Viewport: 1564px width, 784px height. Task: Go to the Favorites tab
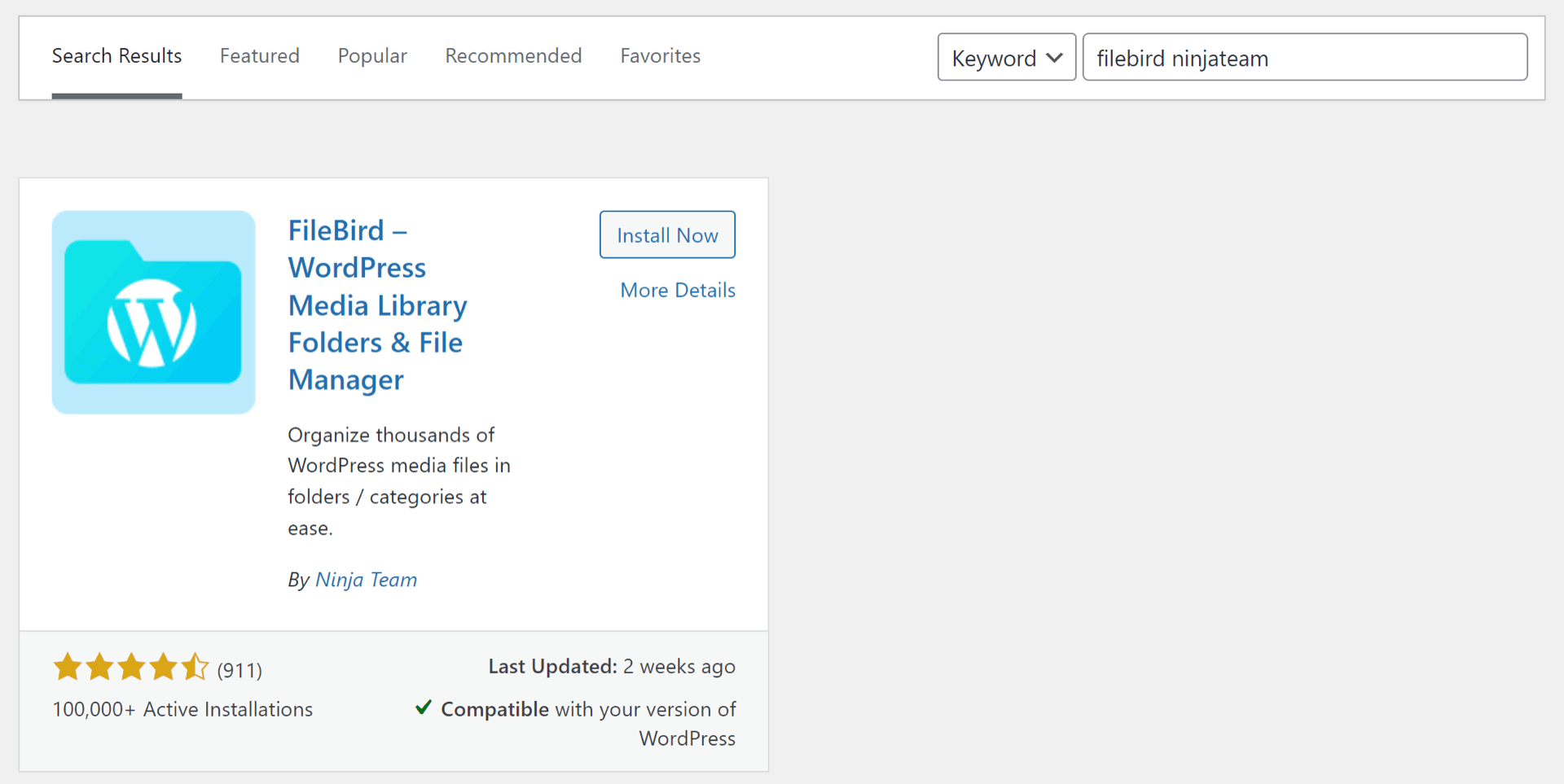coord(661,55)
